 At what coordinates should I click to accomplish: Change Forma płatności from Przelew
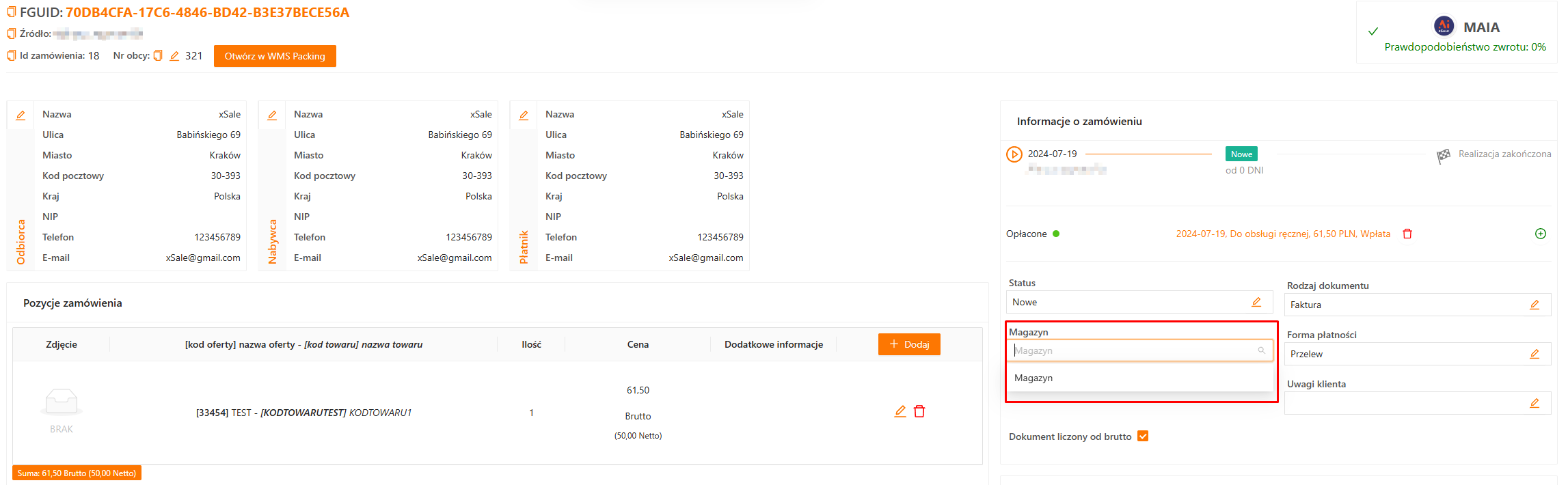(1534, 354)
